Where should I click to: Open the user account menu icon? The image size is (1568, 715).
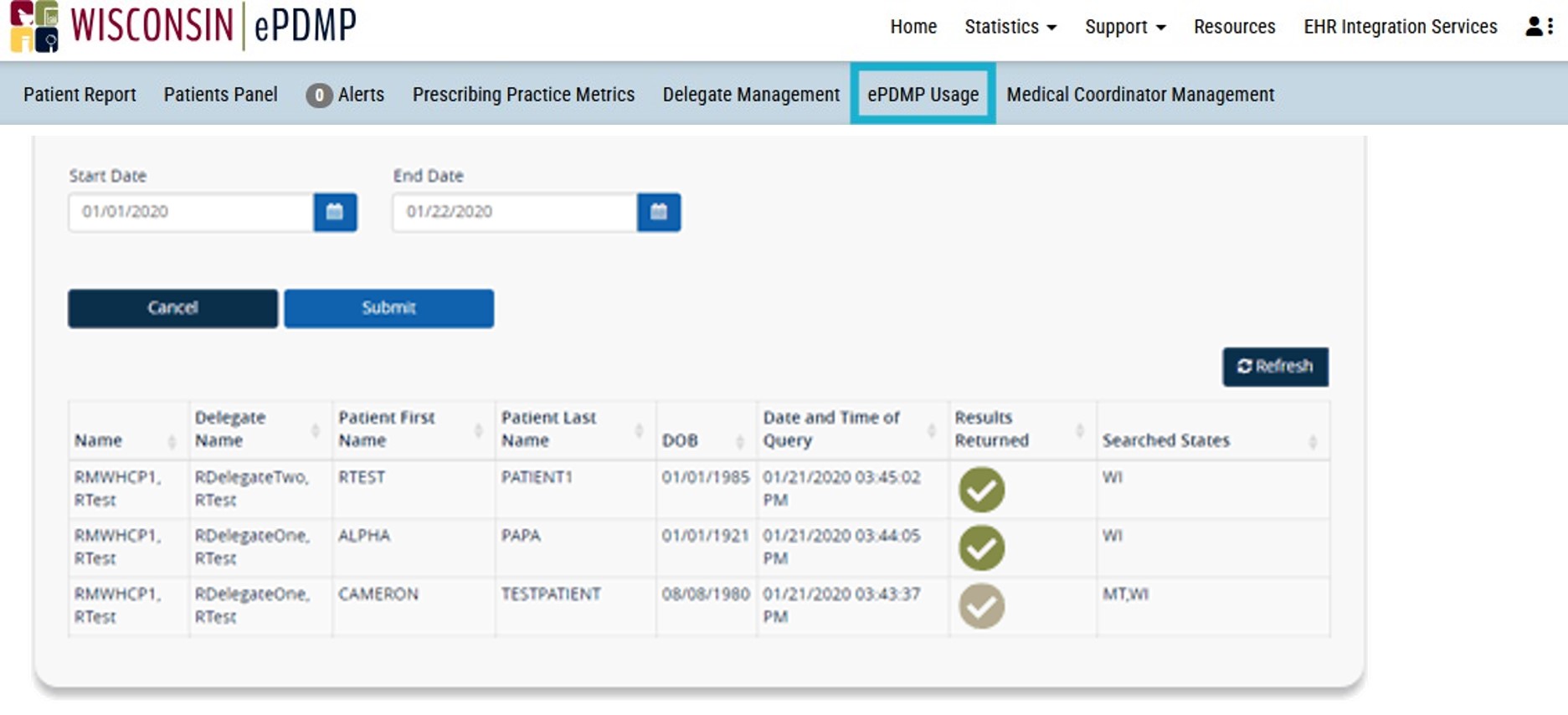click(1539, 27)
